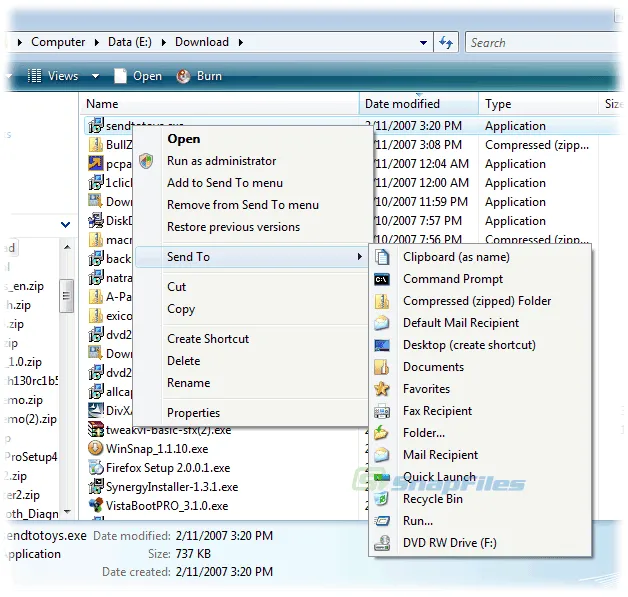Click the Download breadcrumb
This screenshot has width=628, height=597.
pos(202,42)
